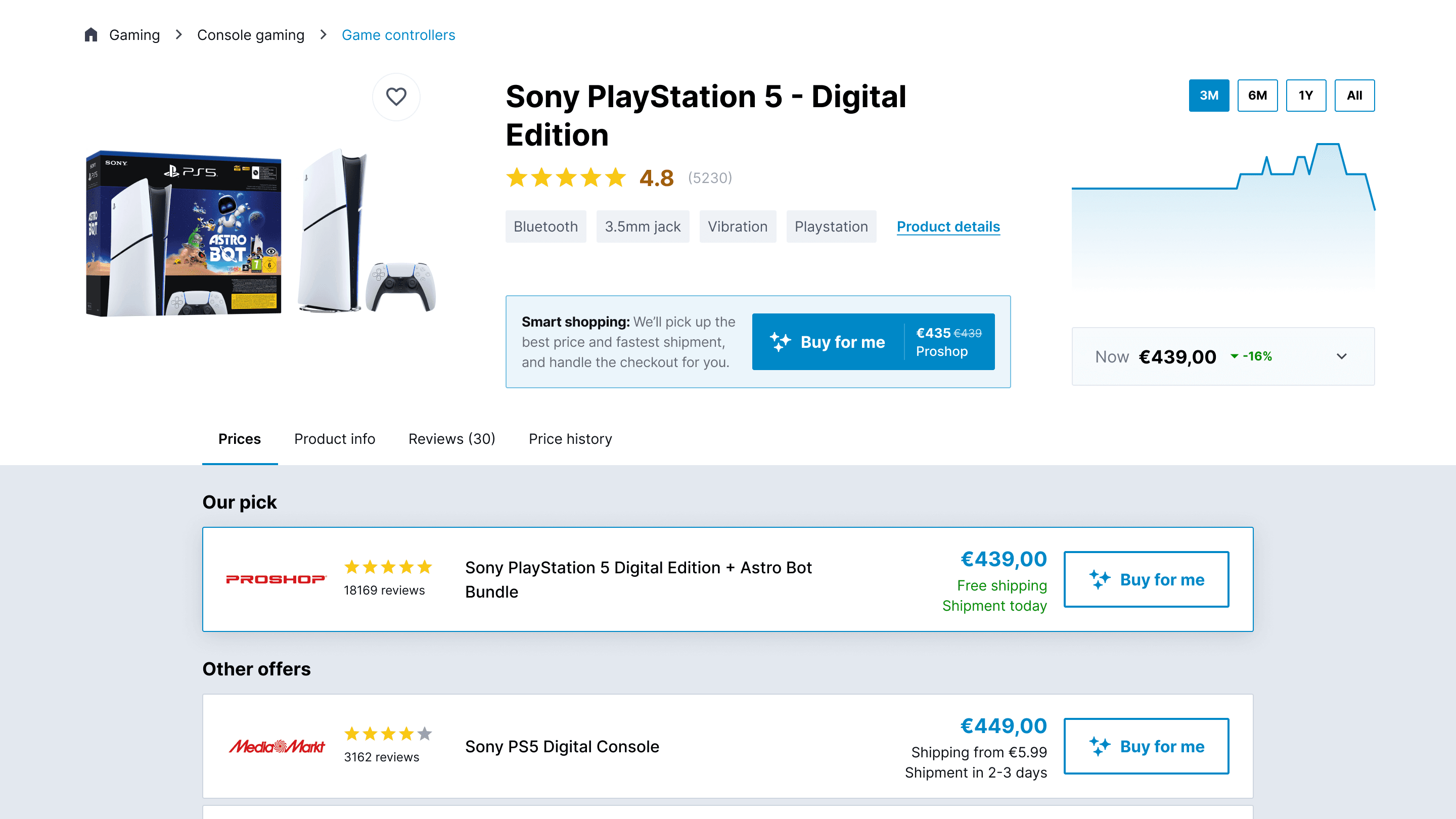Switch to the Reviews (30) tab
Viewport: 1456px width, 819px height.
(x=451, y=439)
